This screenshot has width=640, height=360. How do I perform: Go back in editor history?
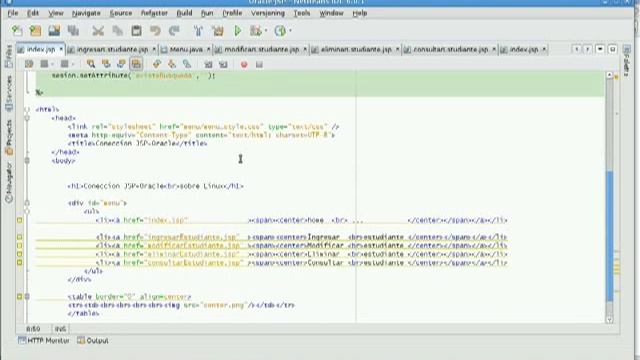(44, 64)
